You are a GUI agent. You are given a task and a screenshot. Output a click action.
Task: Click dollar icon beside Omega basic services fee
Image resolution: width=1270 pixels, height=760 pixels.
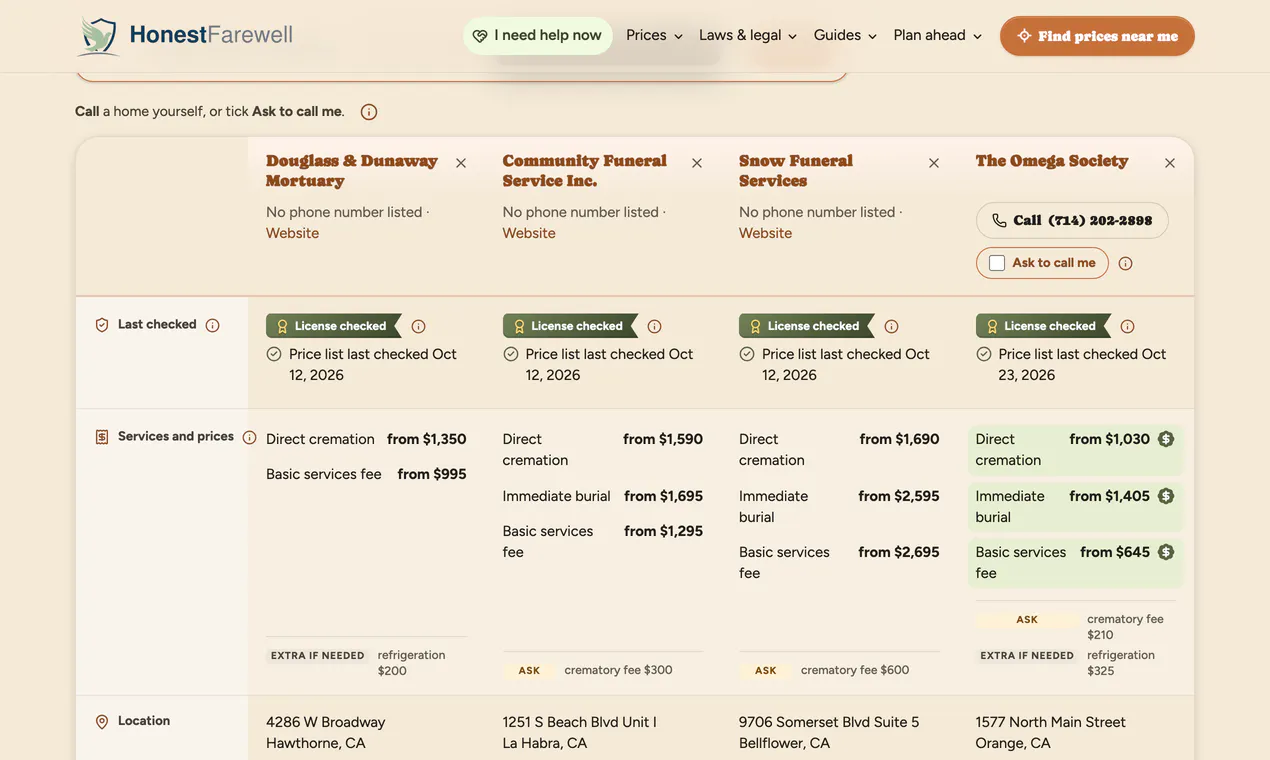point(1166,552)
